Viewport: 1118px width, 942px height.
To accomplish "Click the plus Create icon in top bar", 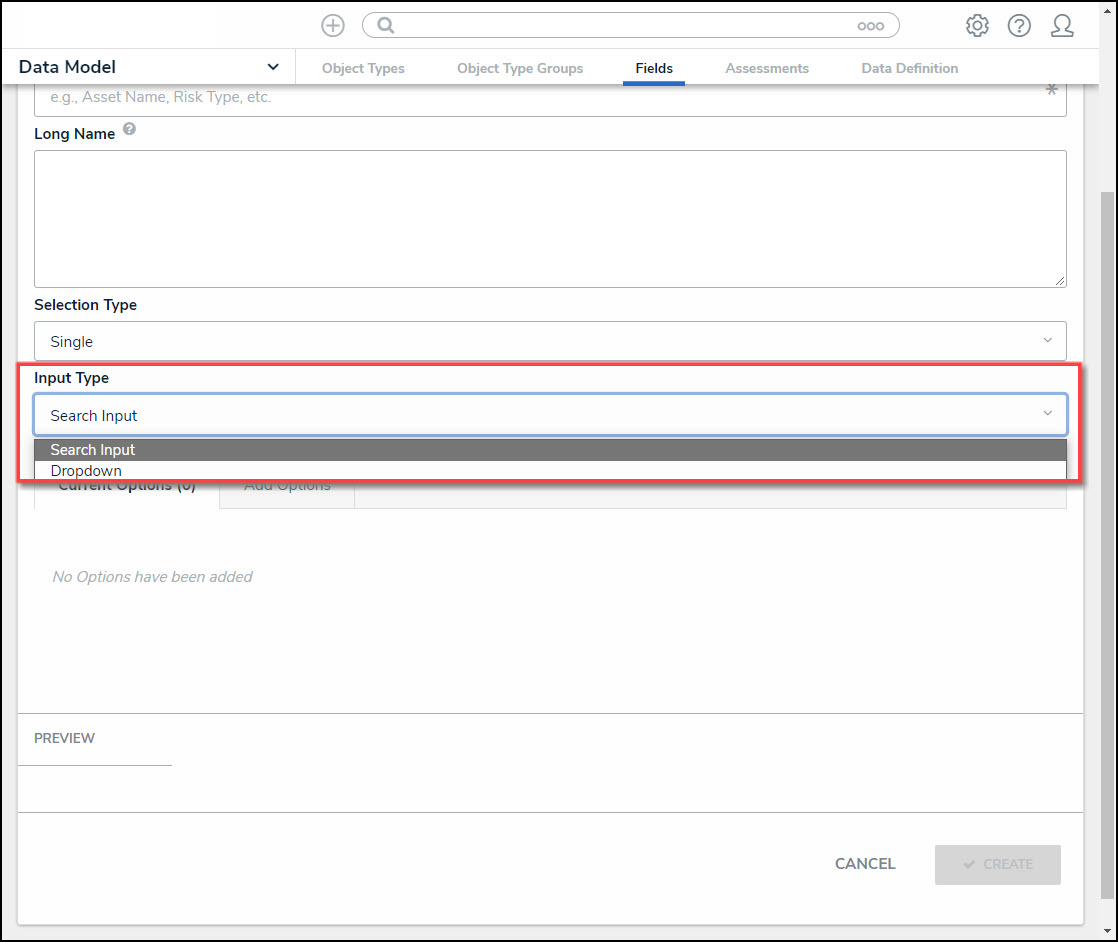I will [332, 26].
